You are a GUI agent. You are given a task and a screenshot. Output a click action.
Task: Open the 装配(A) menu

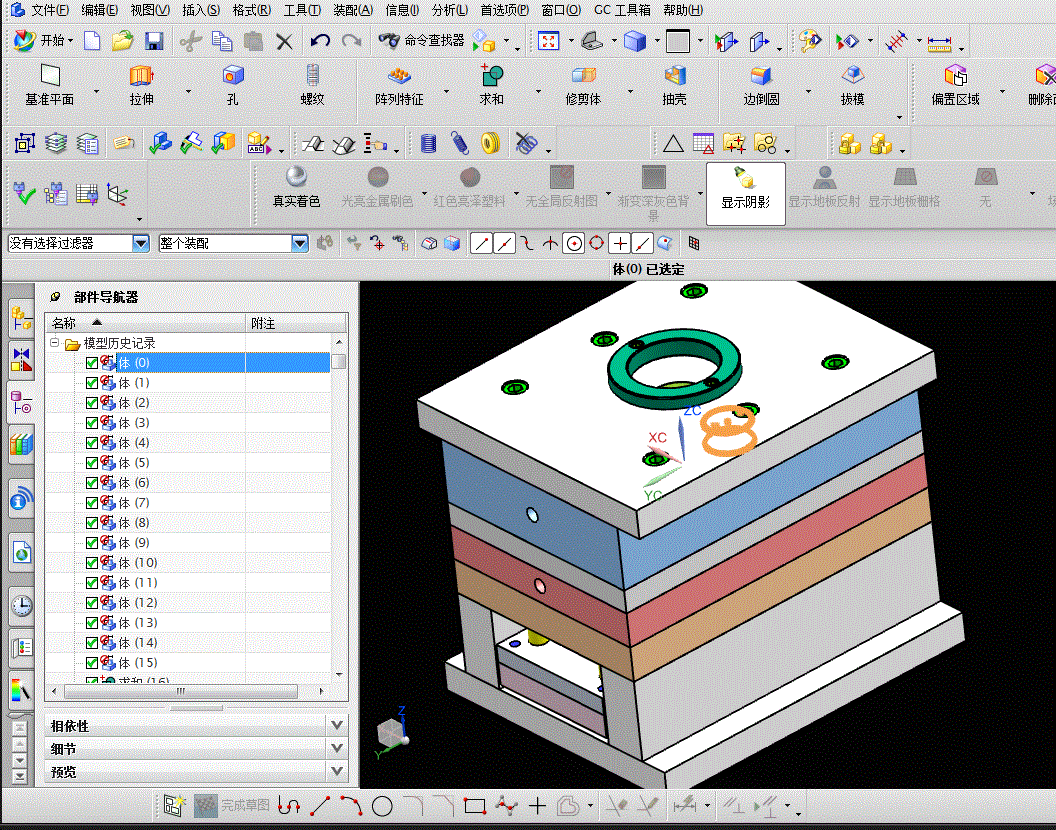(x=353, y=9)
